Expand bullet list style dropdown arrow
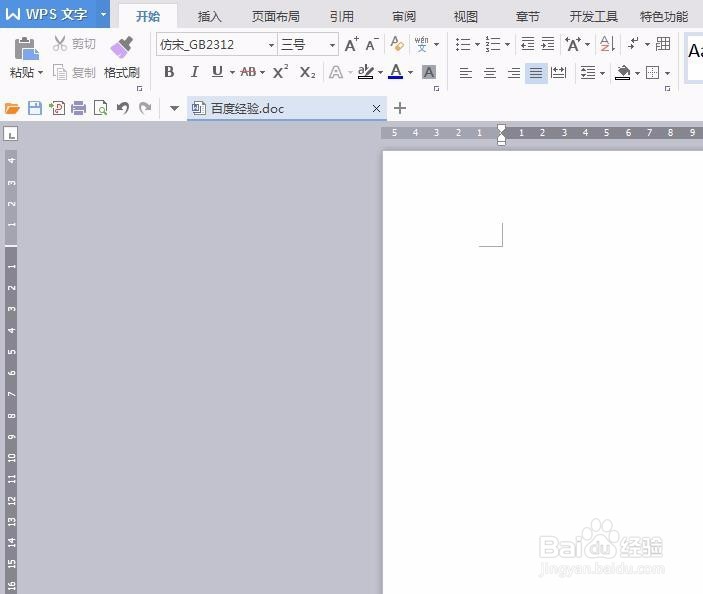The width and height of the screenshot is (703, 594). (x=477, y=44)
